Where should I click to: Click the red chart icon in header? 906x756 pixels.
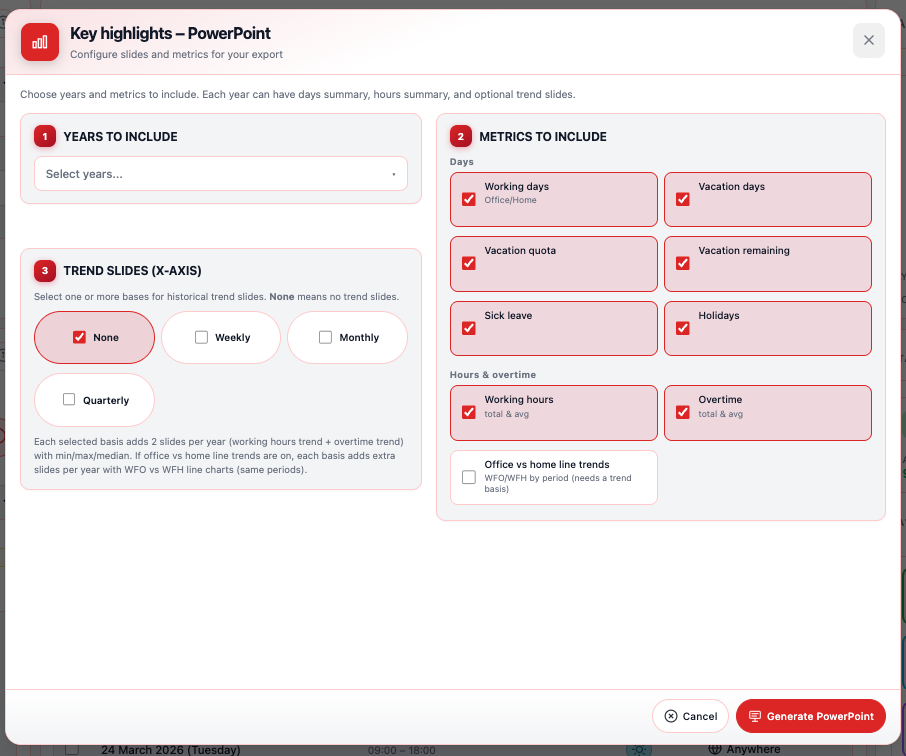pyautogui.click(x=40, y=42)
